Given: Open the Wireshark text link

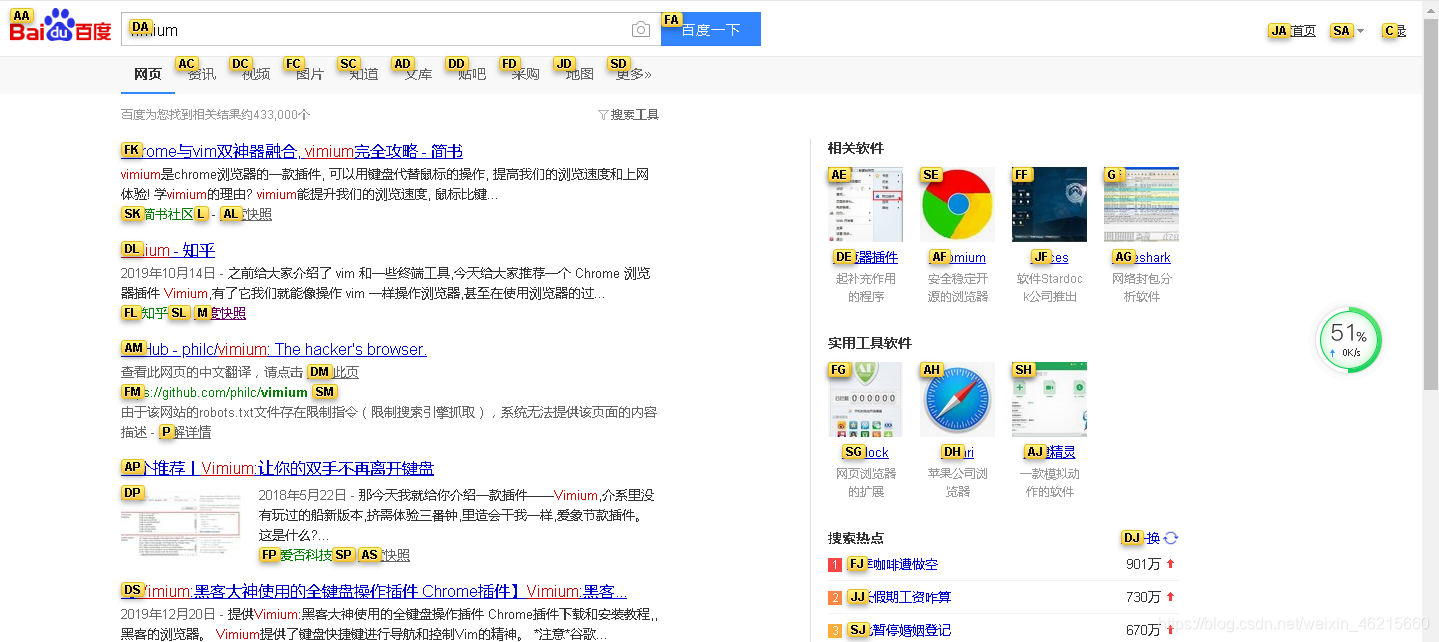Looking at the screenshot, I should click(x=1142, y=257).
